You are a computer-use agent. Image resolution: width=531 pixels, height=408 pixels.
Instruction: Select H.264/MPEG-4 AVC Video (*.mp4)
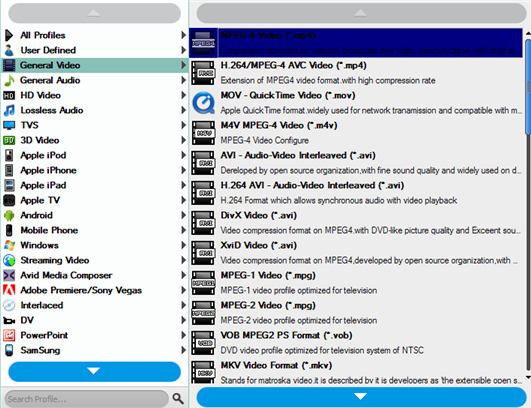[x=356, y=72]
